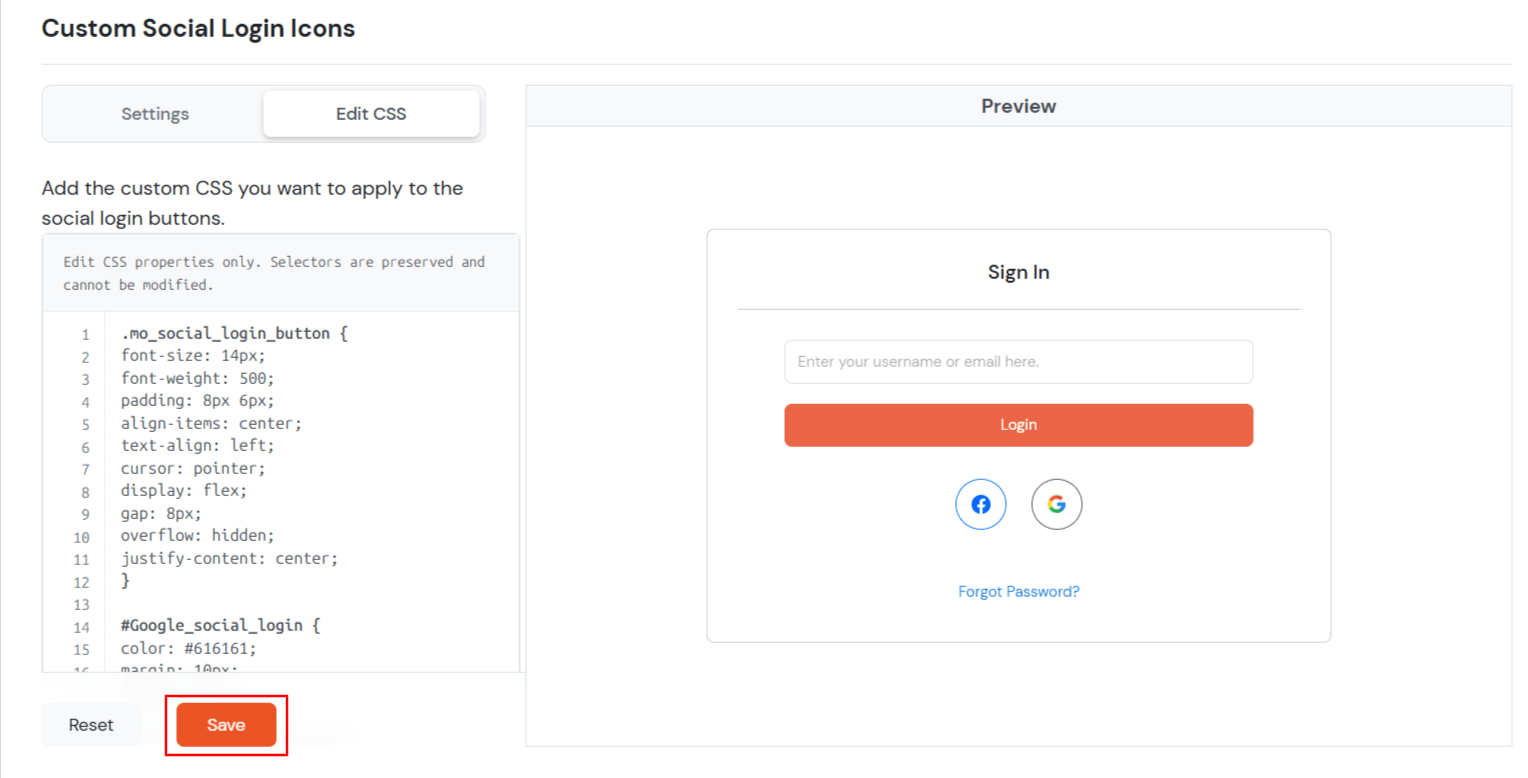Open the Forgot Password link
Viewport: 1528px width, 778px height.
(1018, 591)
